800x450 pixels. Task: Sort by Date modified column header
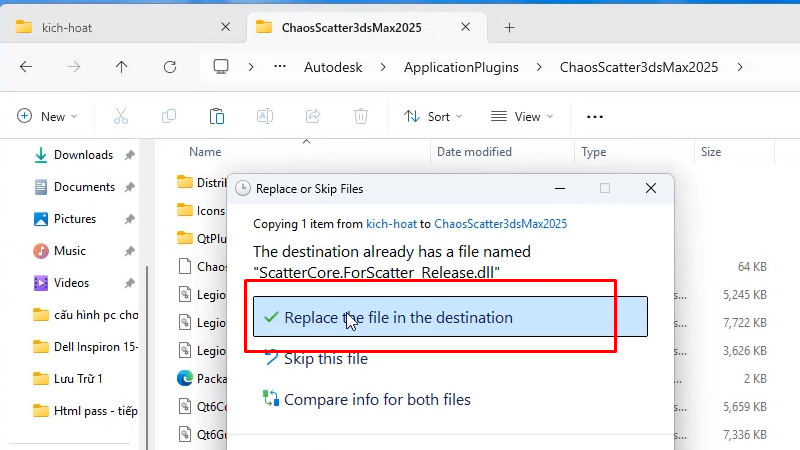pyautogui.click(x=474, y=152)
